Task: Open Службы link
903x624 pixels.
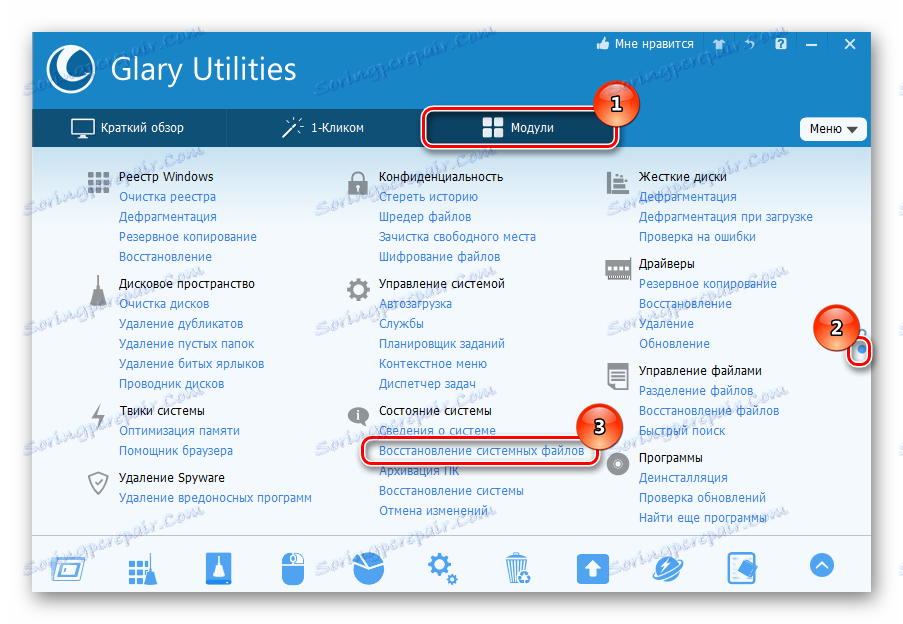Action: (401, 324)
